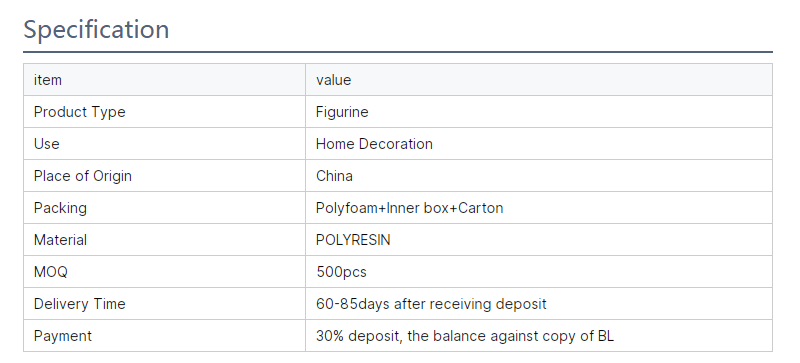This screenshot has width=800, height=363.
Task: Click the Delivery Time label
Action: [x=80, y=304]
